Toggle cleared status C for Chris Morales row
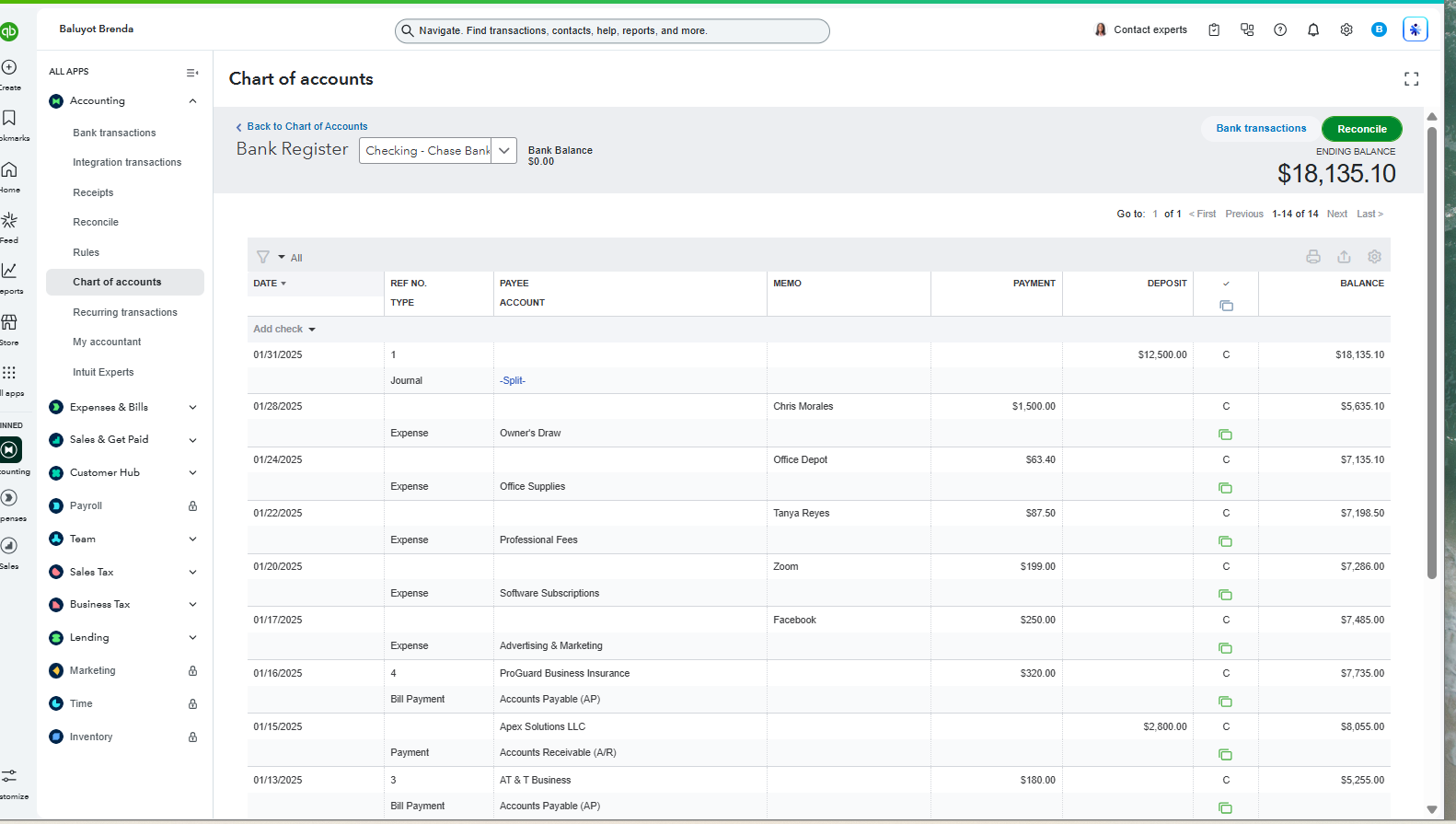 click(1226, 406)
